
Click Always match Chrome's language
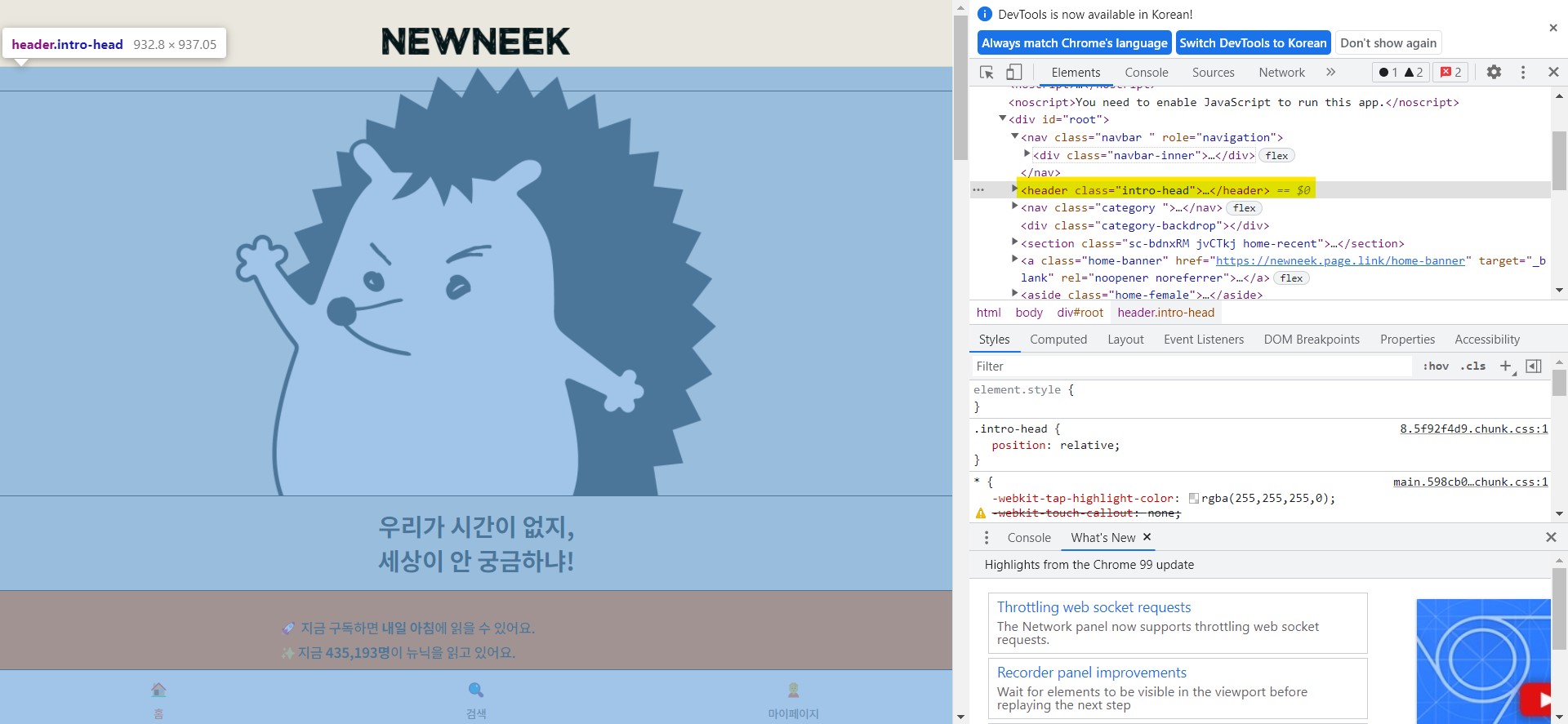tap(1075, 42)
